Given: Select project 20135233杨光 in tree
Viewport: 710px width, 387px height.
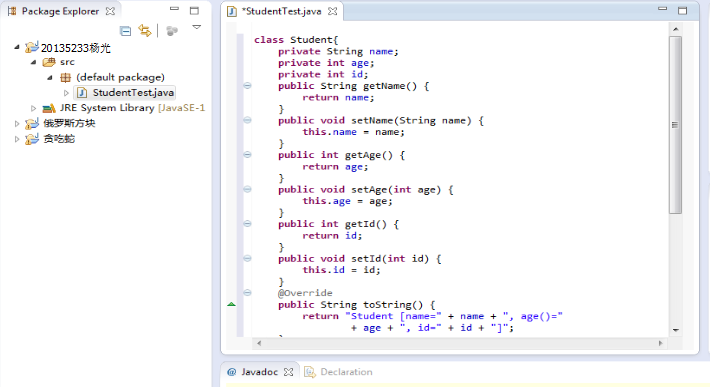Looking at the screenshot, I should (x=76, y=48).
